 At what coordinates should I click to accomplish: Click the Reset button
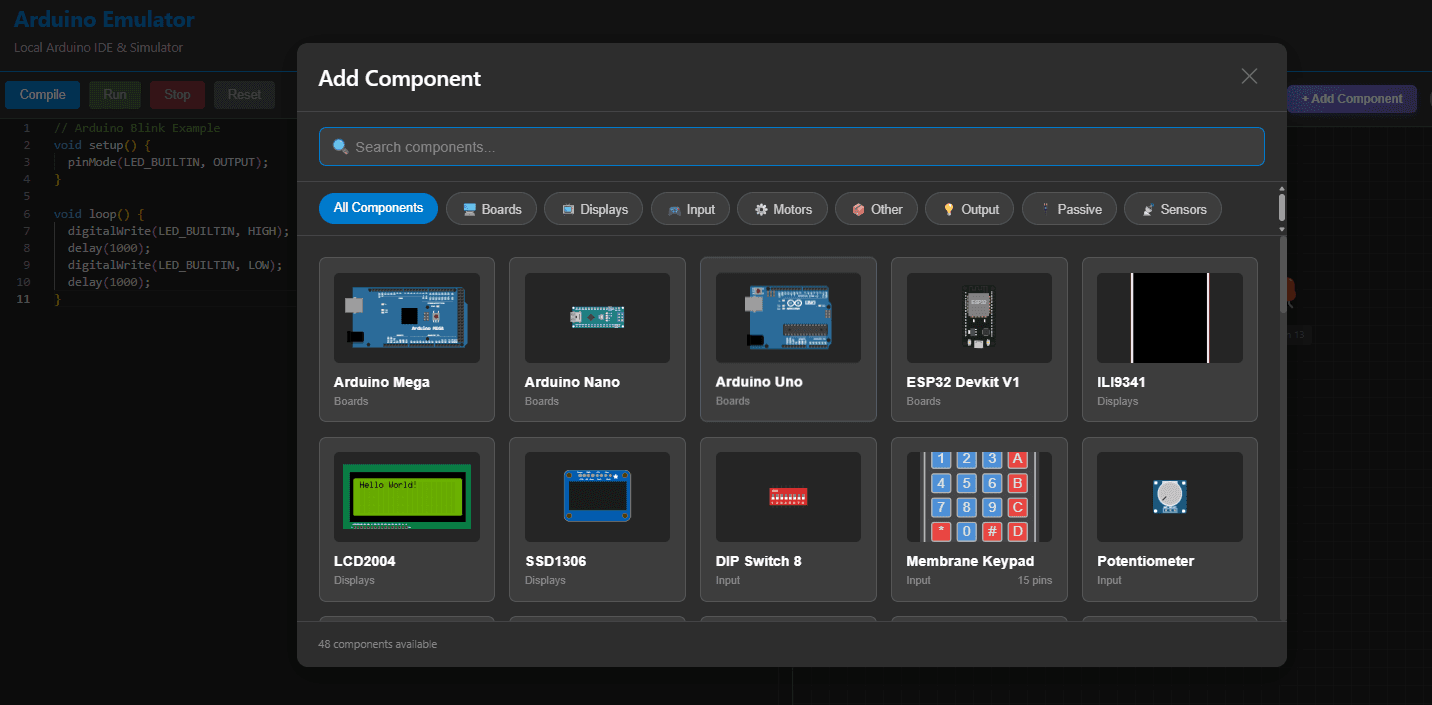point(244,94)
